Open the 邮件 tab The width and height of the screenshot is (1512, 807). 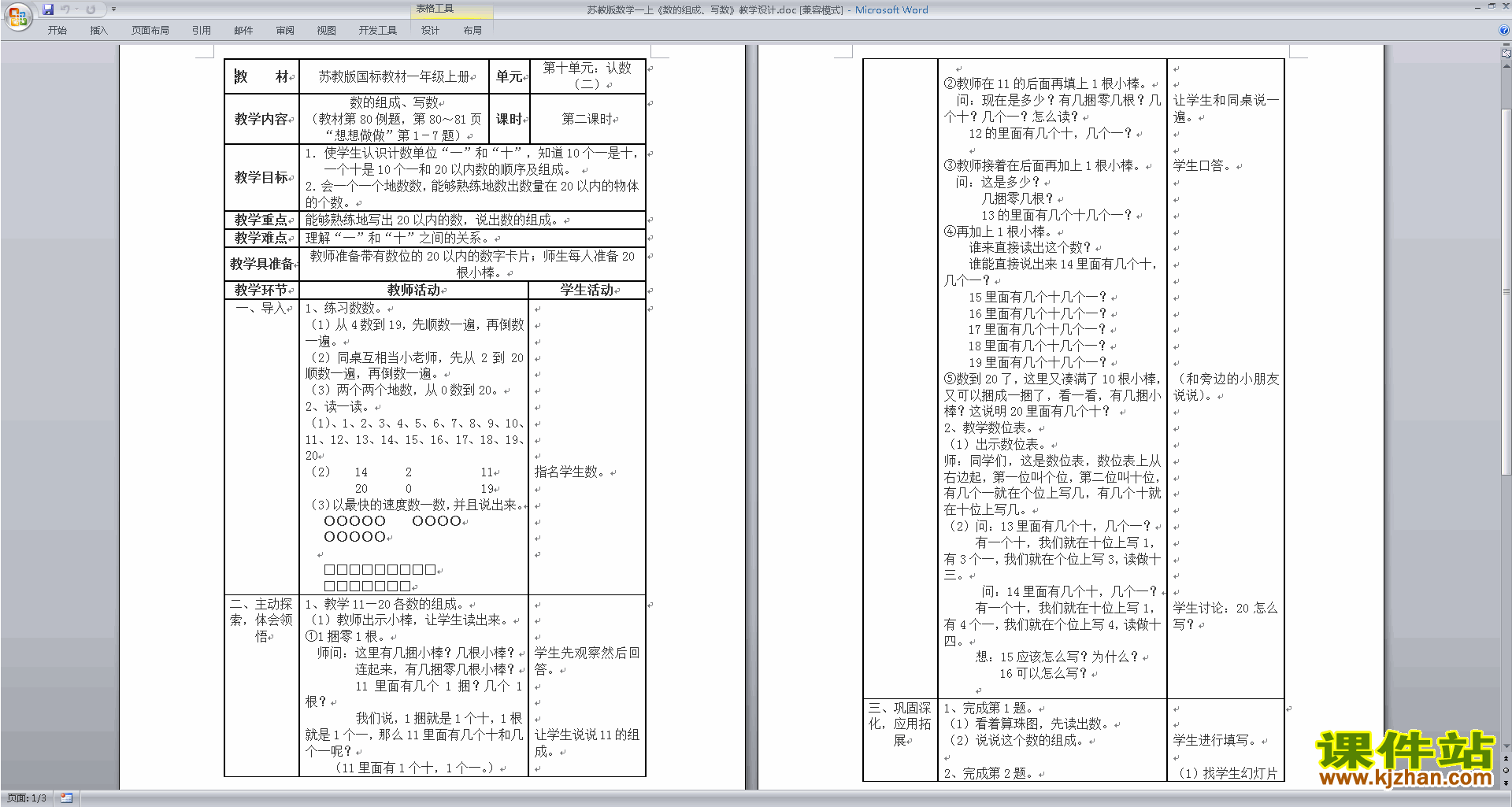[243, 30]
